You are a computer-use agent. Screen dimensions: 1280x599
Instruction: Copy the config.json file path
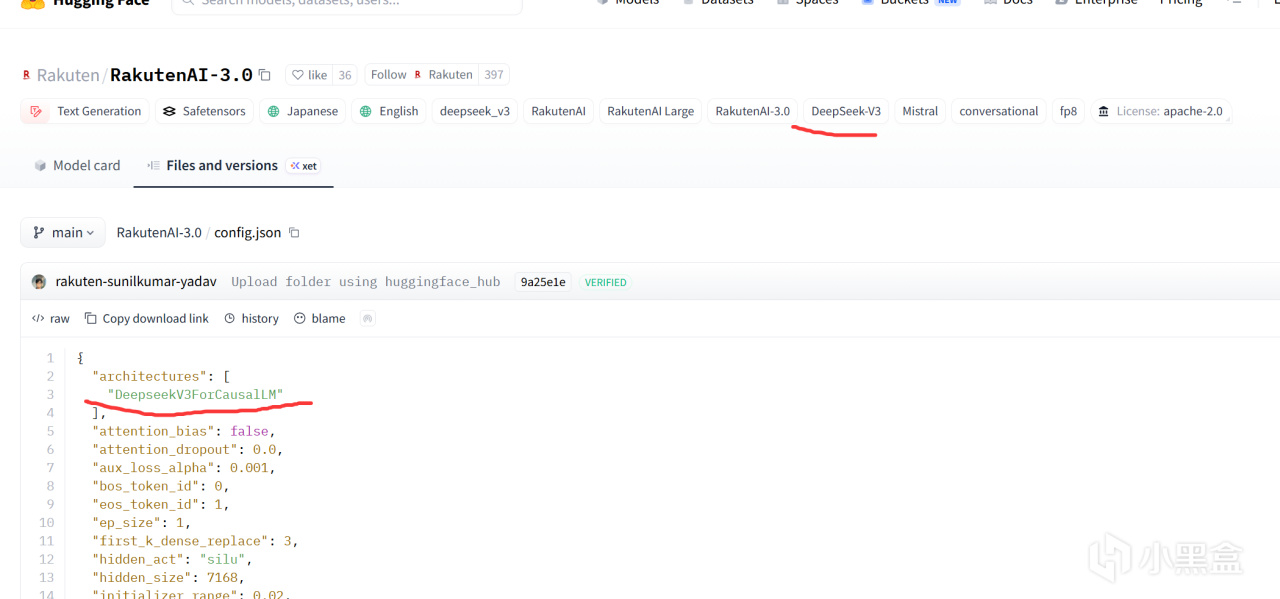tap(294, 232)
